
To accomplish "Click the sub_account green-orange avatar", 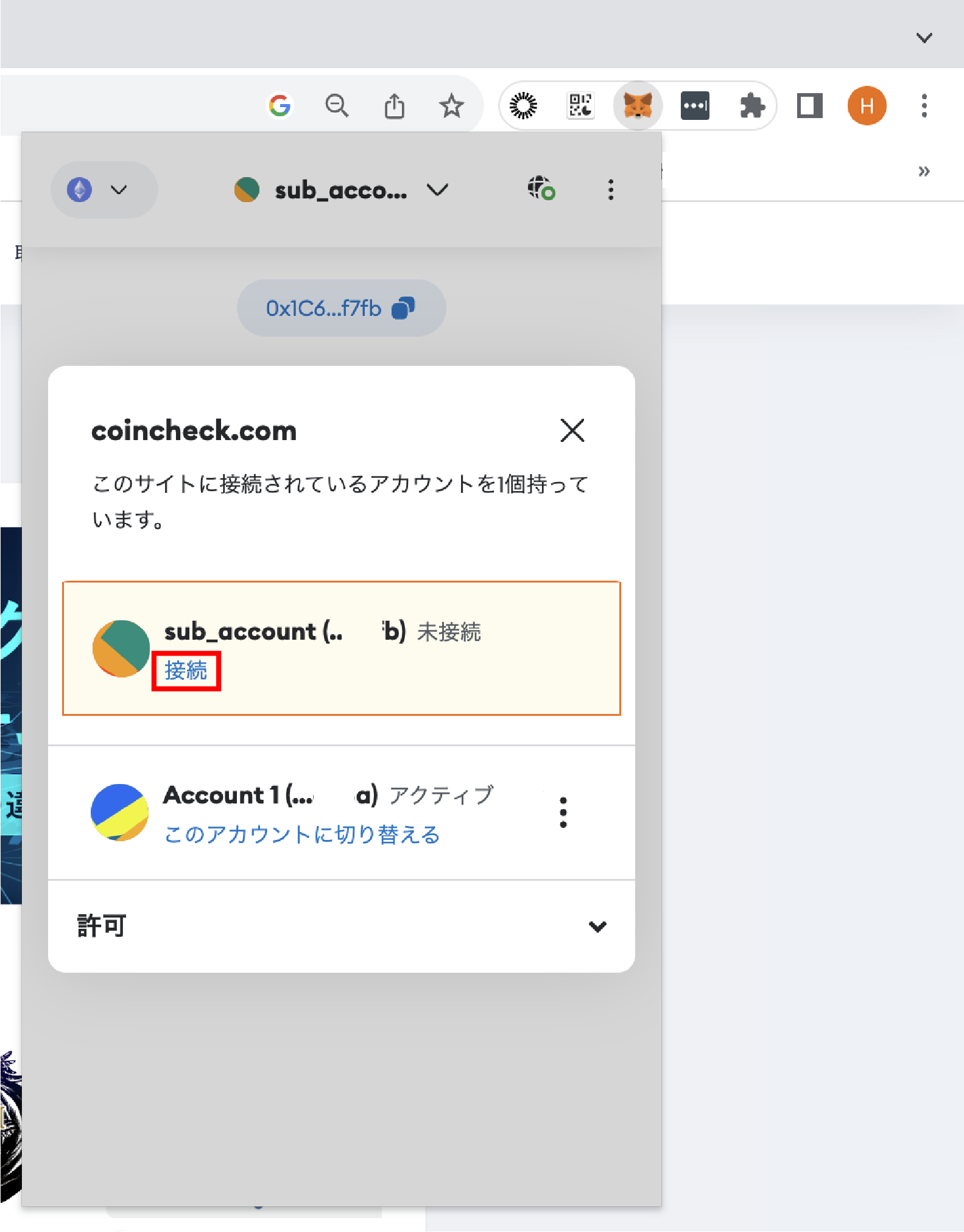I will (x=121, y=648).
